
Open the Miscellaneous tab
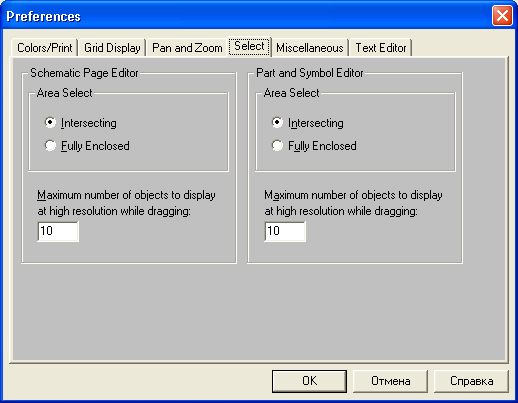click(310, 48)
